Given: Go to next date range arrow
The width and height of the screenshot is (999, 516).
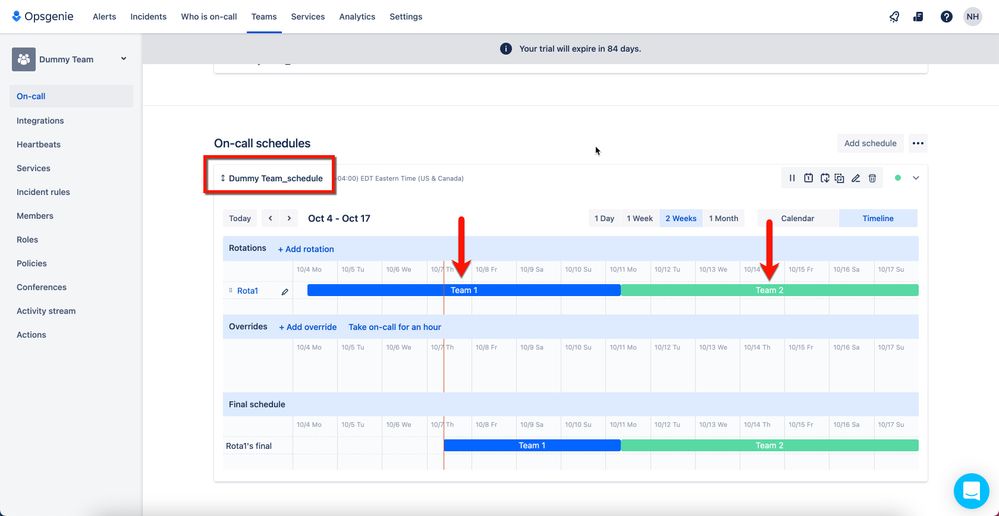Looking at the screenshot, I should [289, 219].
